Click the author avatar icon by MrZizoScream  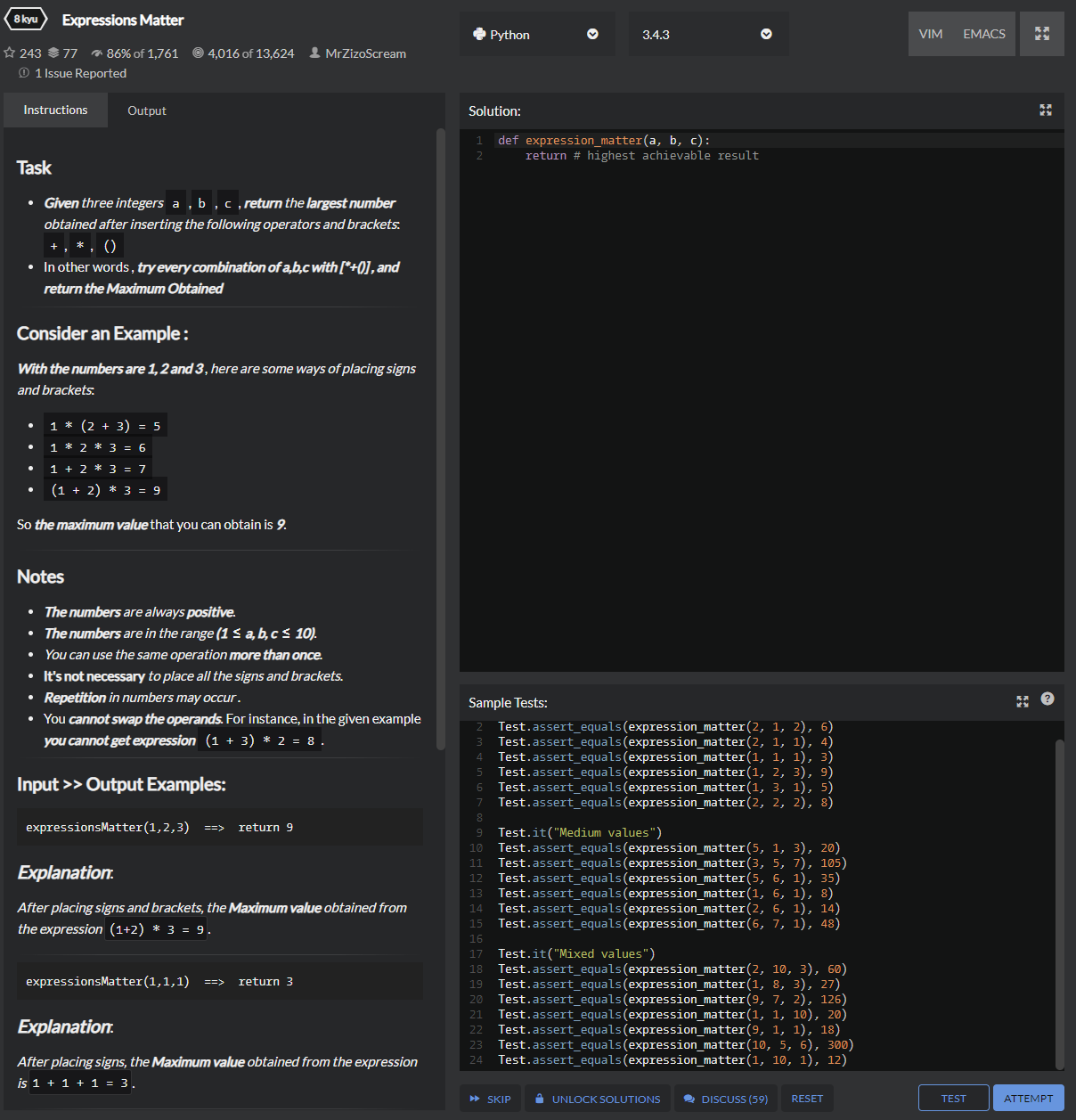coord(314,53)
